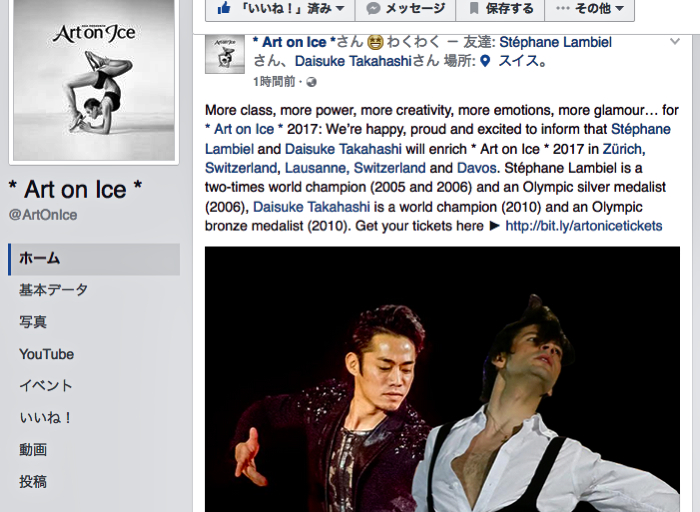700x512 pixels.
Task: Open Daisuke Takahashi link after 'Lambiel and'
Action: (343, 149)
